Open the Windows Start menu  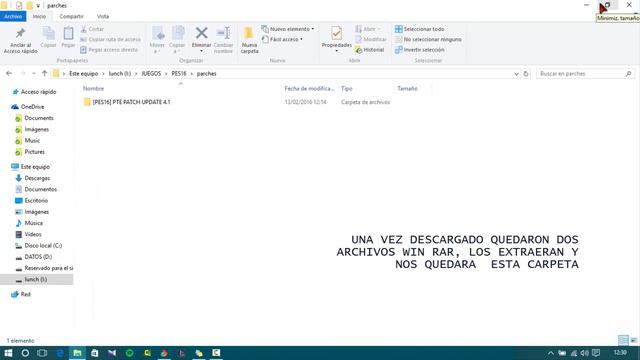click(8, 353)
